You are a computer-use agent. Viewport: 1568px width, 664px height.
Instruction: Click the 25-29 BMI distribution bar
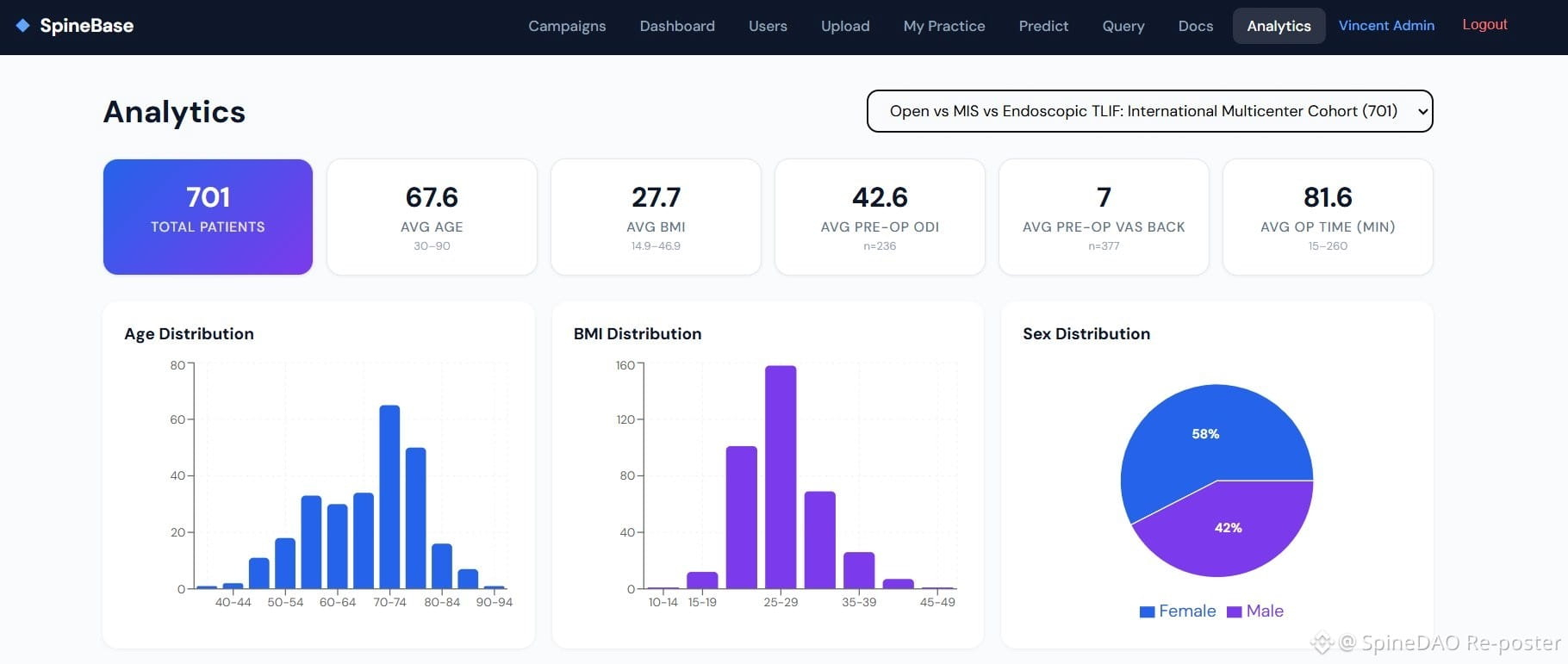click(x=781, y=477)
